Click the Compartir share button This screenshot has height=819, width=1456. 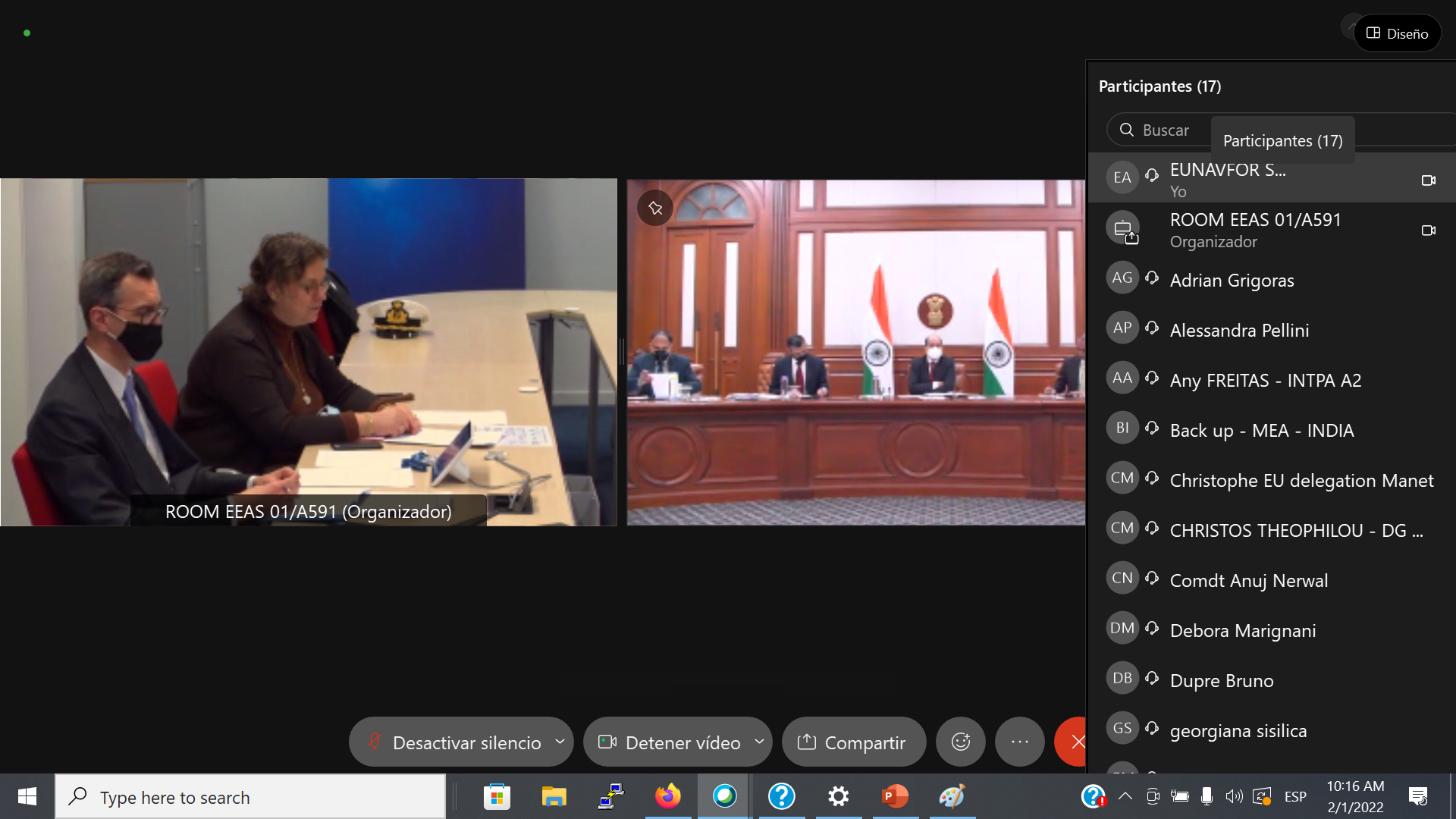coord(853,742)
